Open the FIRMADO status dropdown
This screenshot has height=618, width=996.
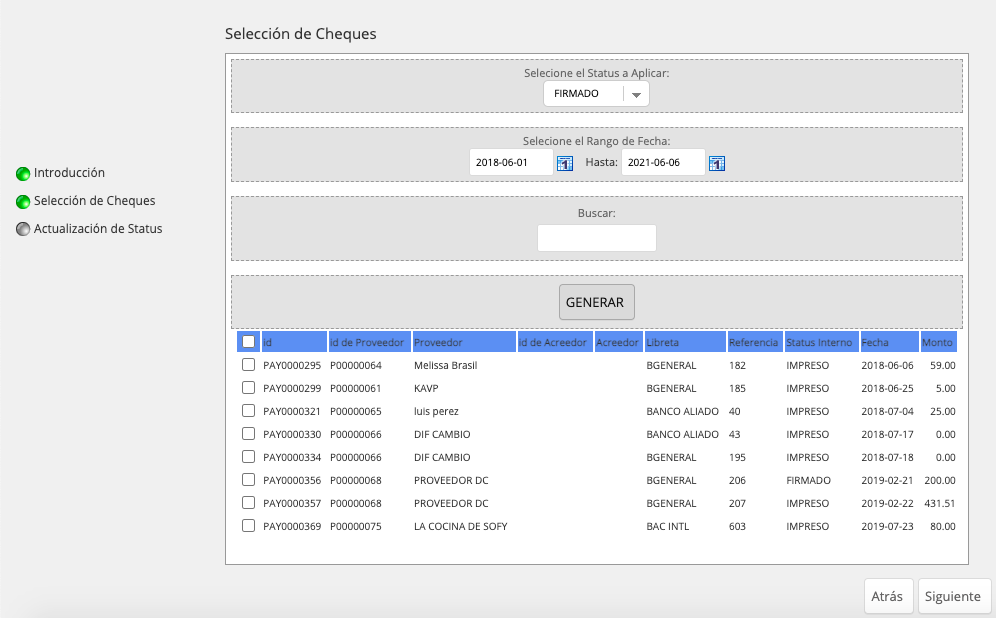(596, 94)
